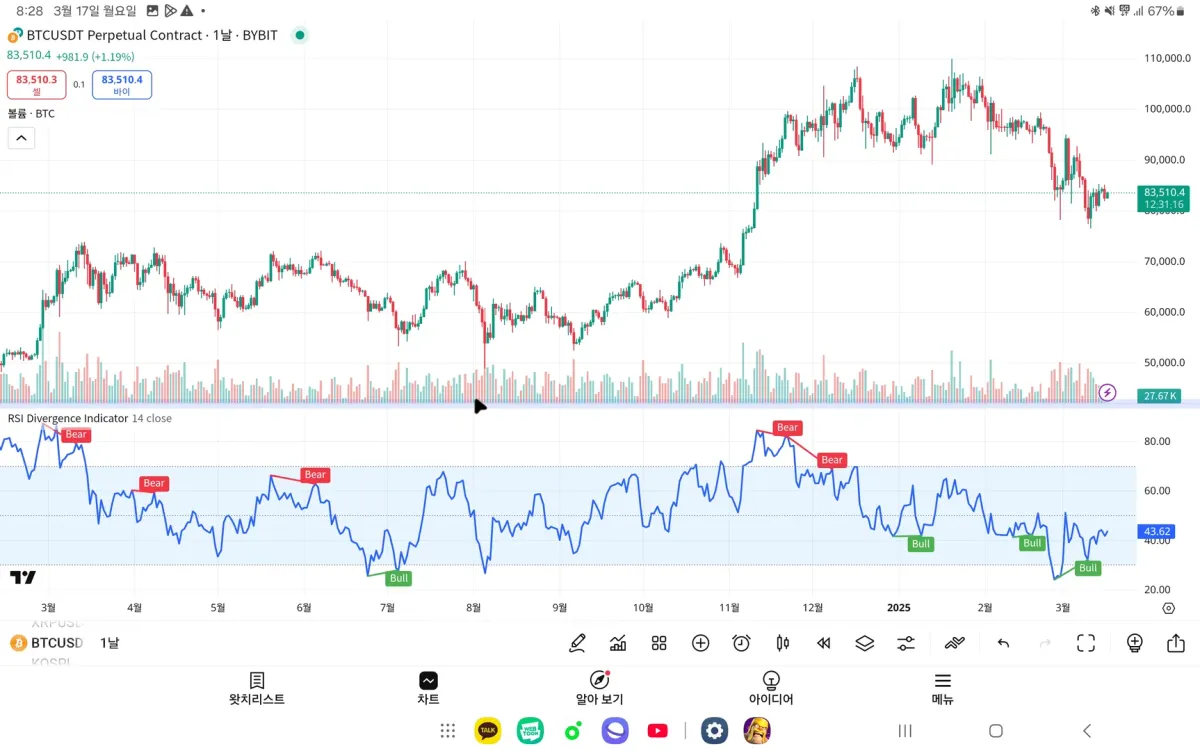Viewport: 1200px width, 751px height.
Task: Tap the red 셀 sell price button
Action: coord(37,85)
